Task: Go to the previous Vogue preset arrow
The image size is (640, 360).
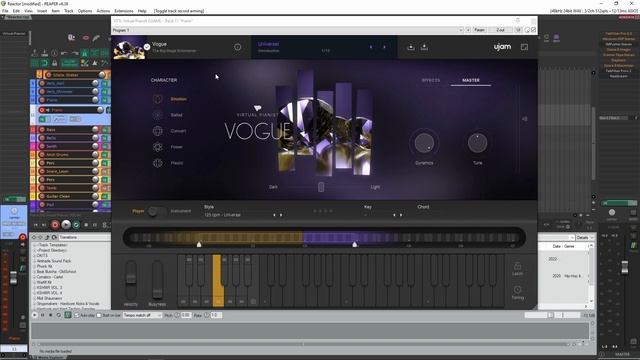Action: tap(371, 47)
